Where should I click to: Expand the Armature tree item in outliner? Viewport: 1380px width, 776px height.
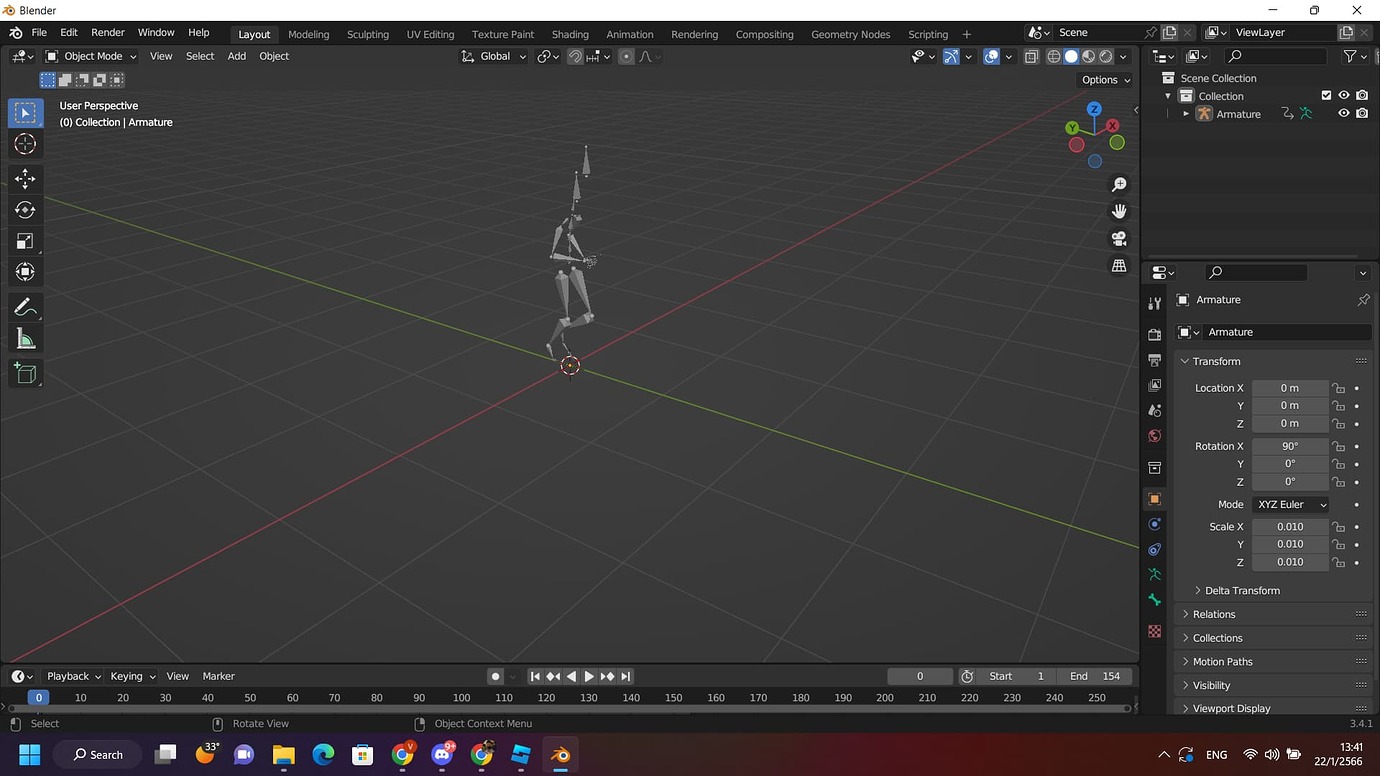pos(1186,114)
